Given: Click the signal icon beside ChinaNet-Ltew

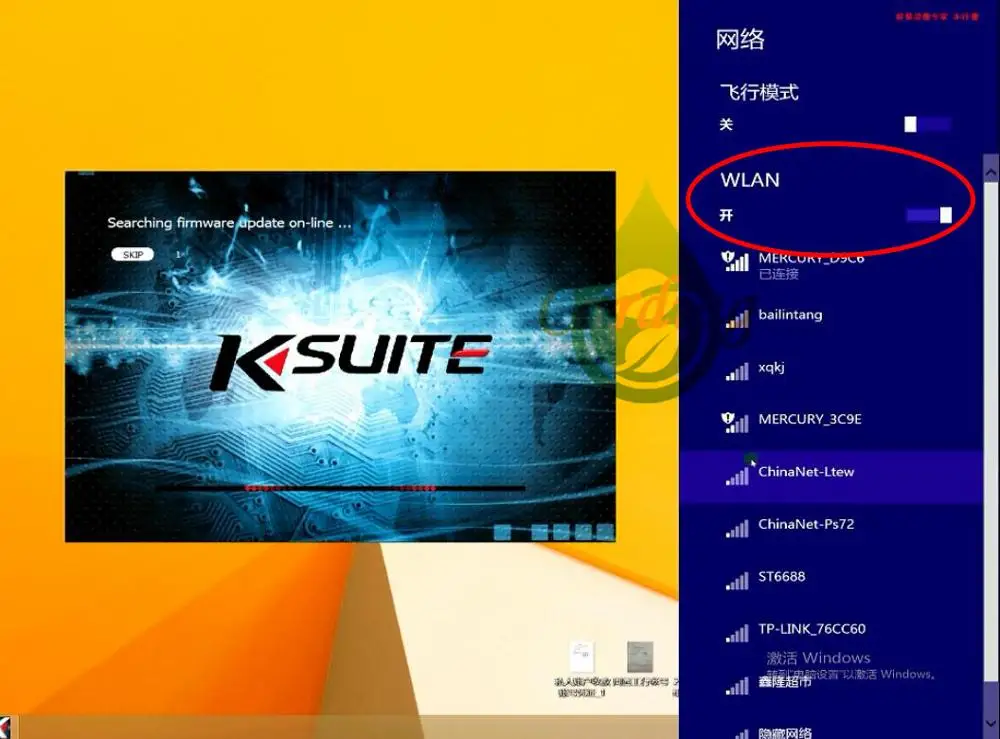Looking at the screenshot, I should point(737,476).
